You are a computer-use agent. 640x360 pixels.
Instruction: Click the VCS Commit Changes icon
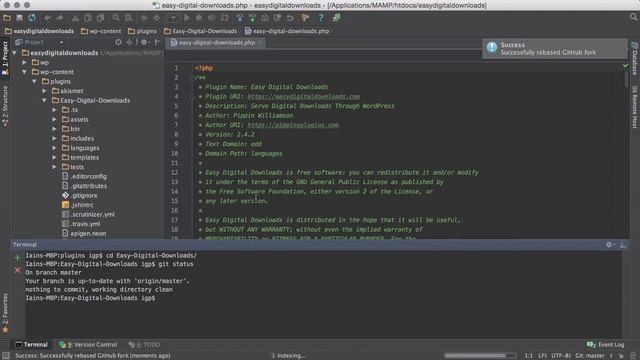[252, 18]
